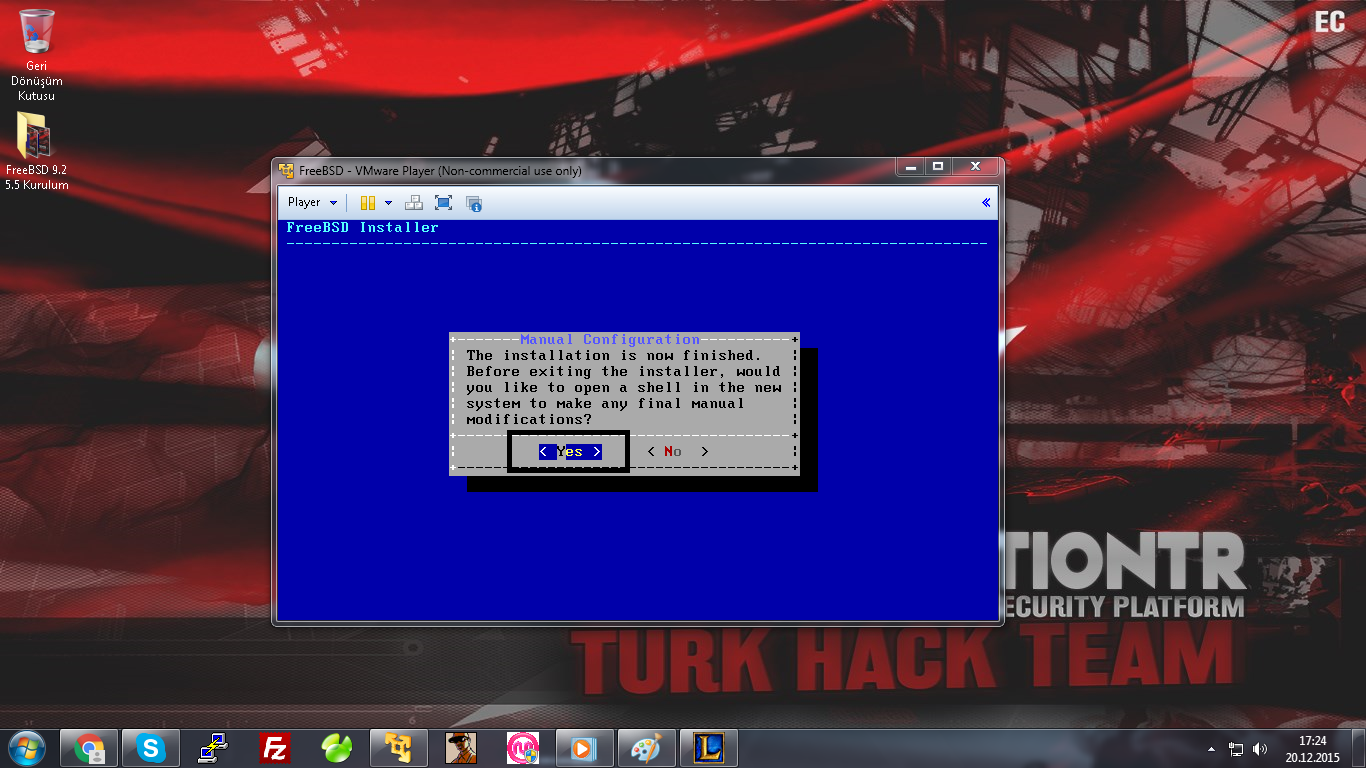Viewport: 1366px width, 768px height.
Task: Open Skype from the taskbar
Action: (151, 748)
